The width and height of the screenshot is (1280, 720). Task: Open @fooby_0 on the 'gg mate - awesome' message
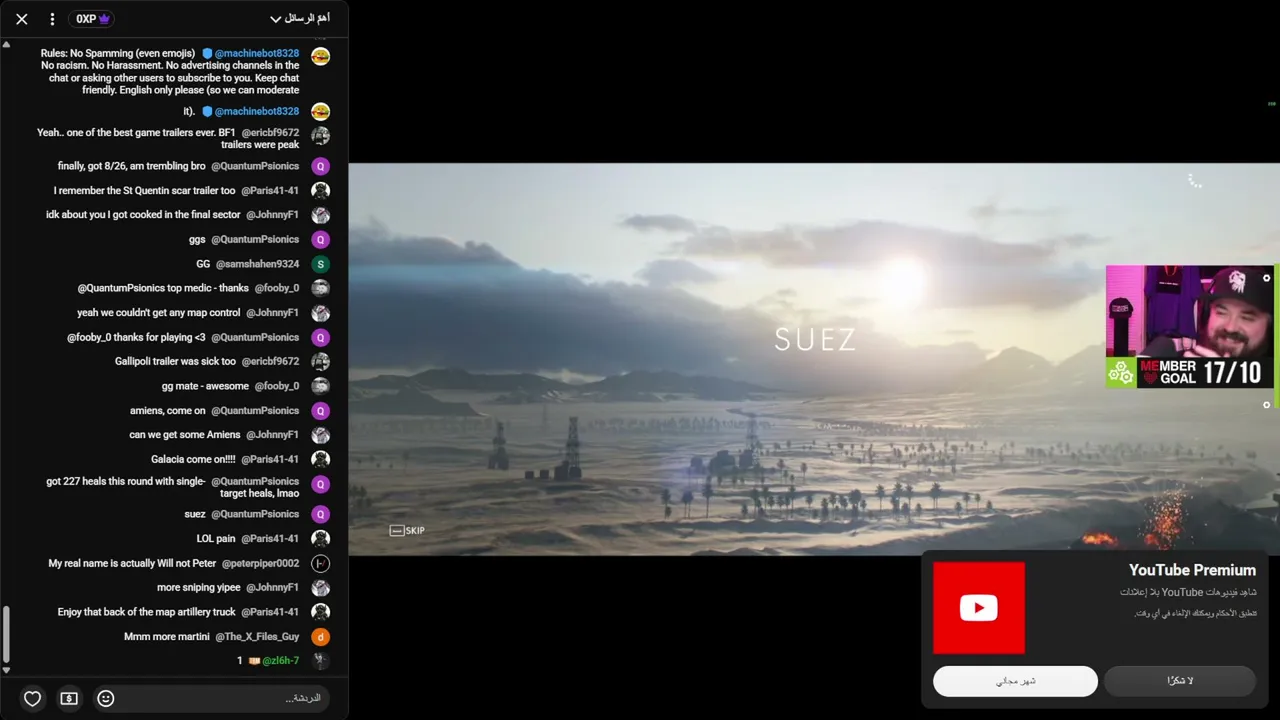pyautogui.click(x=277, y=386)
